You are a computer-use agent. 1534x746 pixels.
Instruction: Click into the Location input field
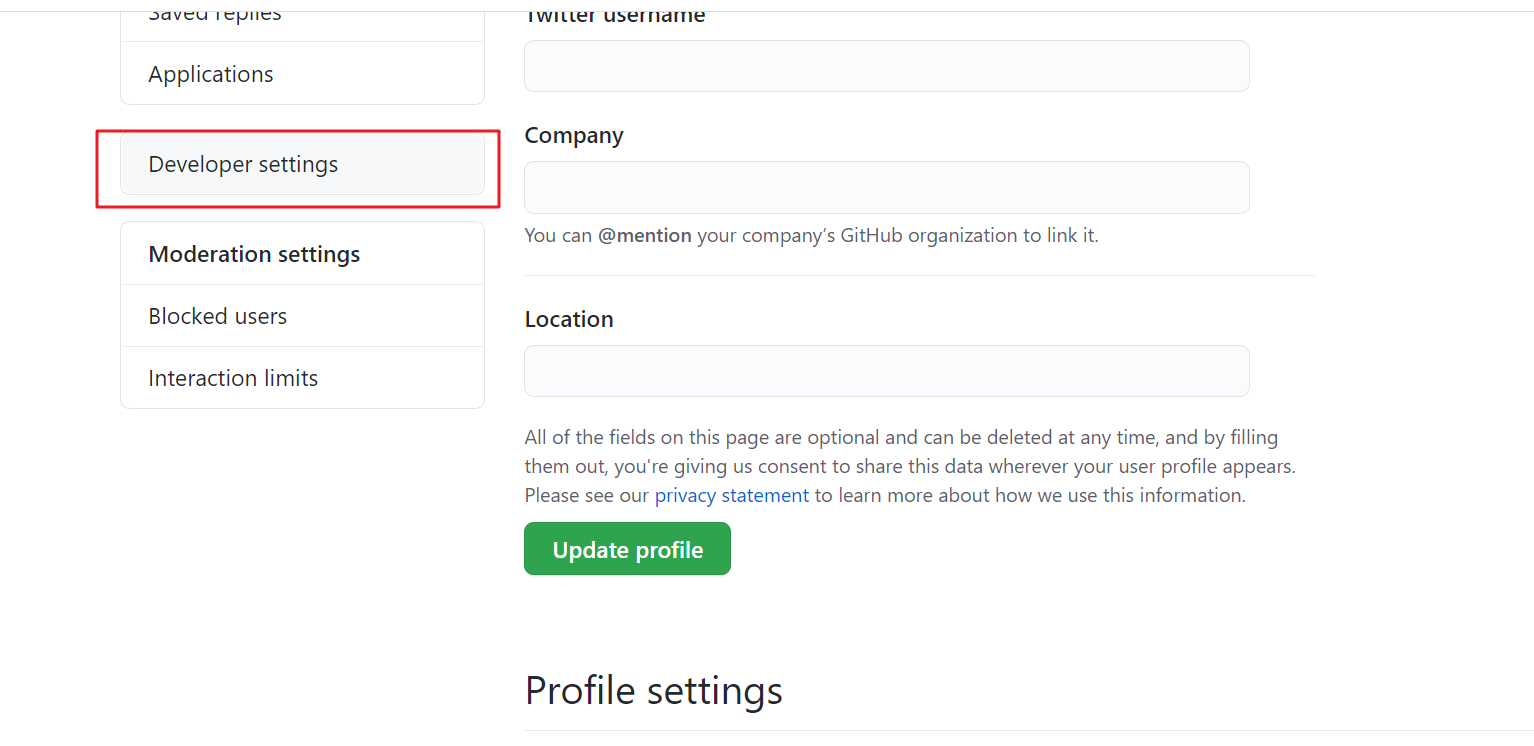pos(887,371)
